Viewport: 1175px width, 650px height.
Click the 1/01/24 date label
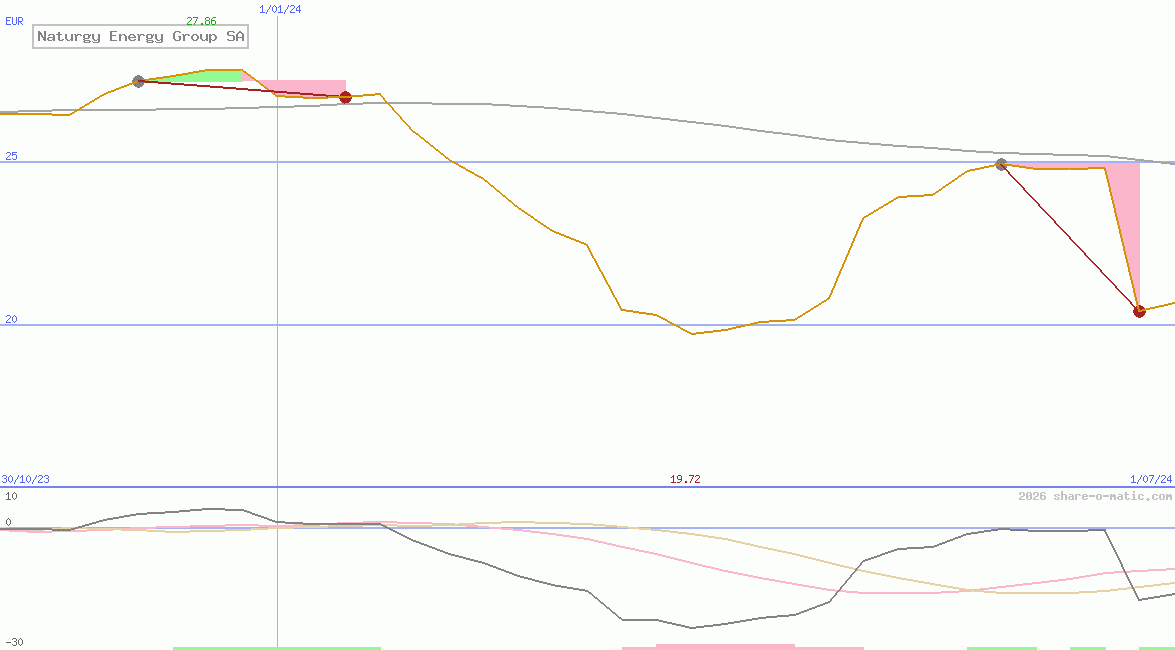click(280, 9)
